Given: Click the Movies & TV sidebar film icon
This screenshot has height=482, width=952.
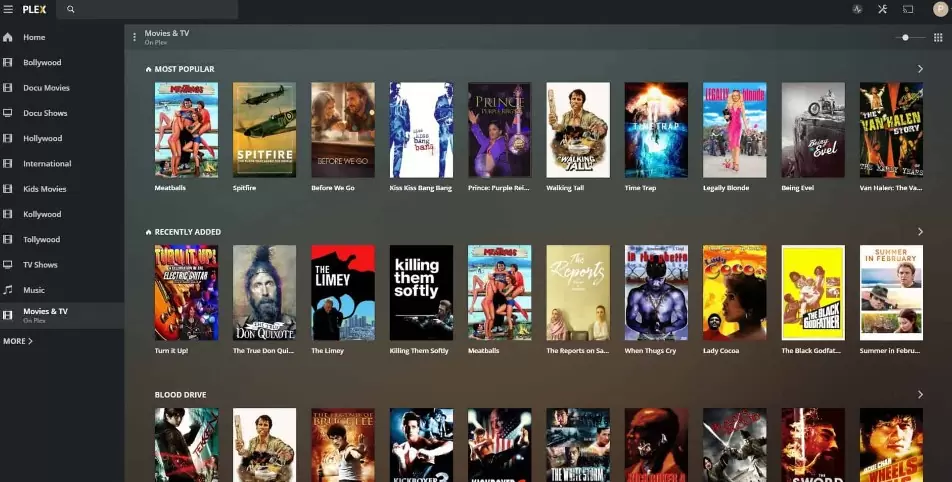Looking at the screenshot, I should click(8, 315).
